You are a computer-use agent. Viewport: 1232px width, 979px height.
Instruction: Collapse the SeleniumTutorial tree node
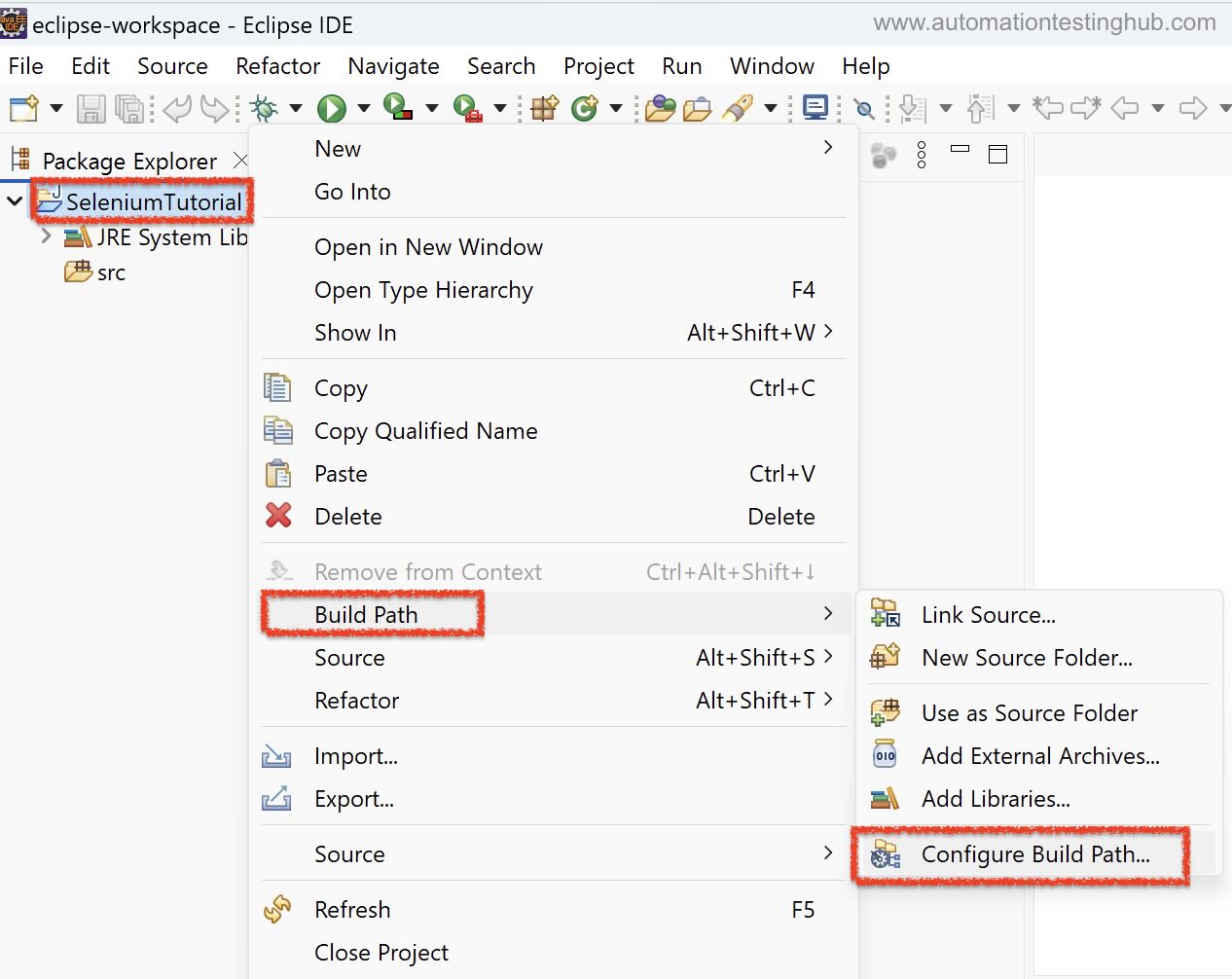(14, 200)
